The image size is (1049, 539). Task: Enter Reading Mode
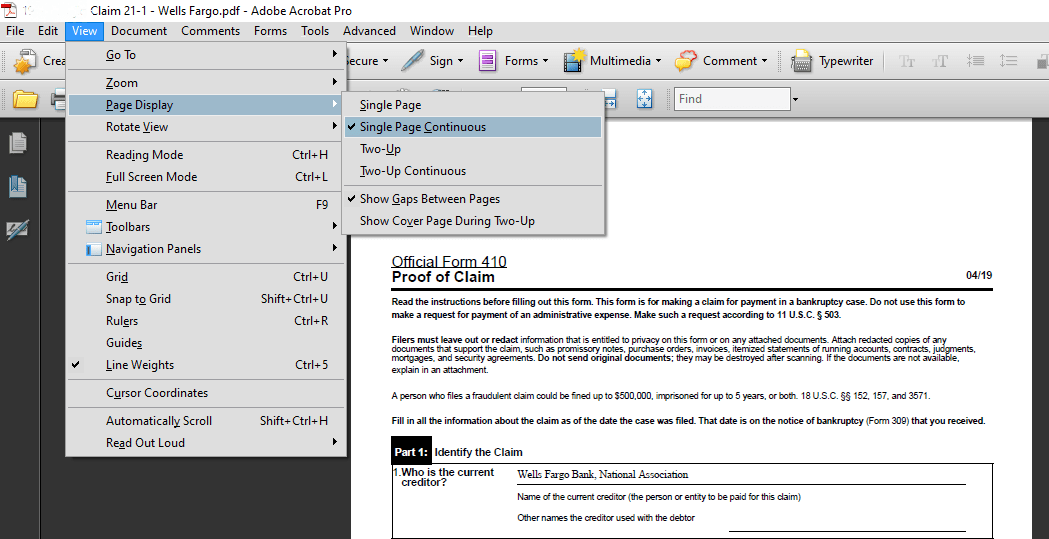click(x=206, y=155)
